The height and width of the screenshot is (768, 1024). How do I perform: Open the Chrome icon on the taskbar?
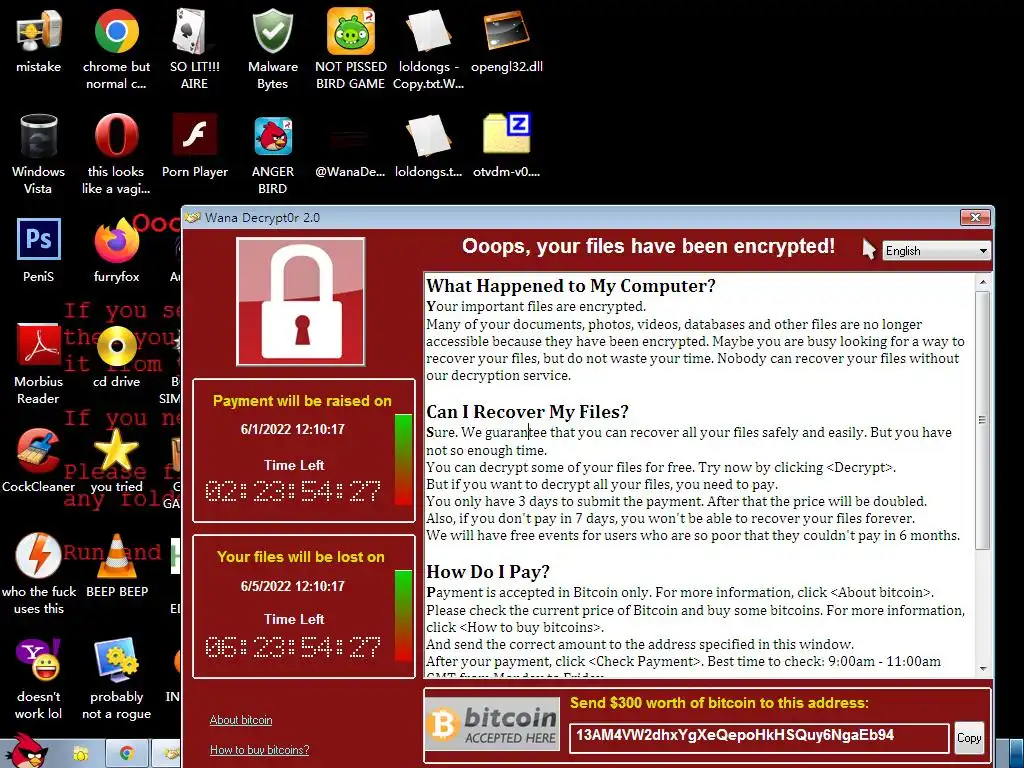point(127,754)
